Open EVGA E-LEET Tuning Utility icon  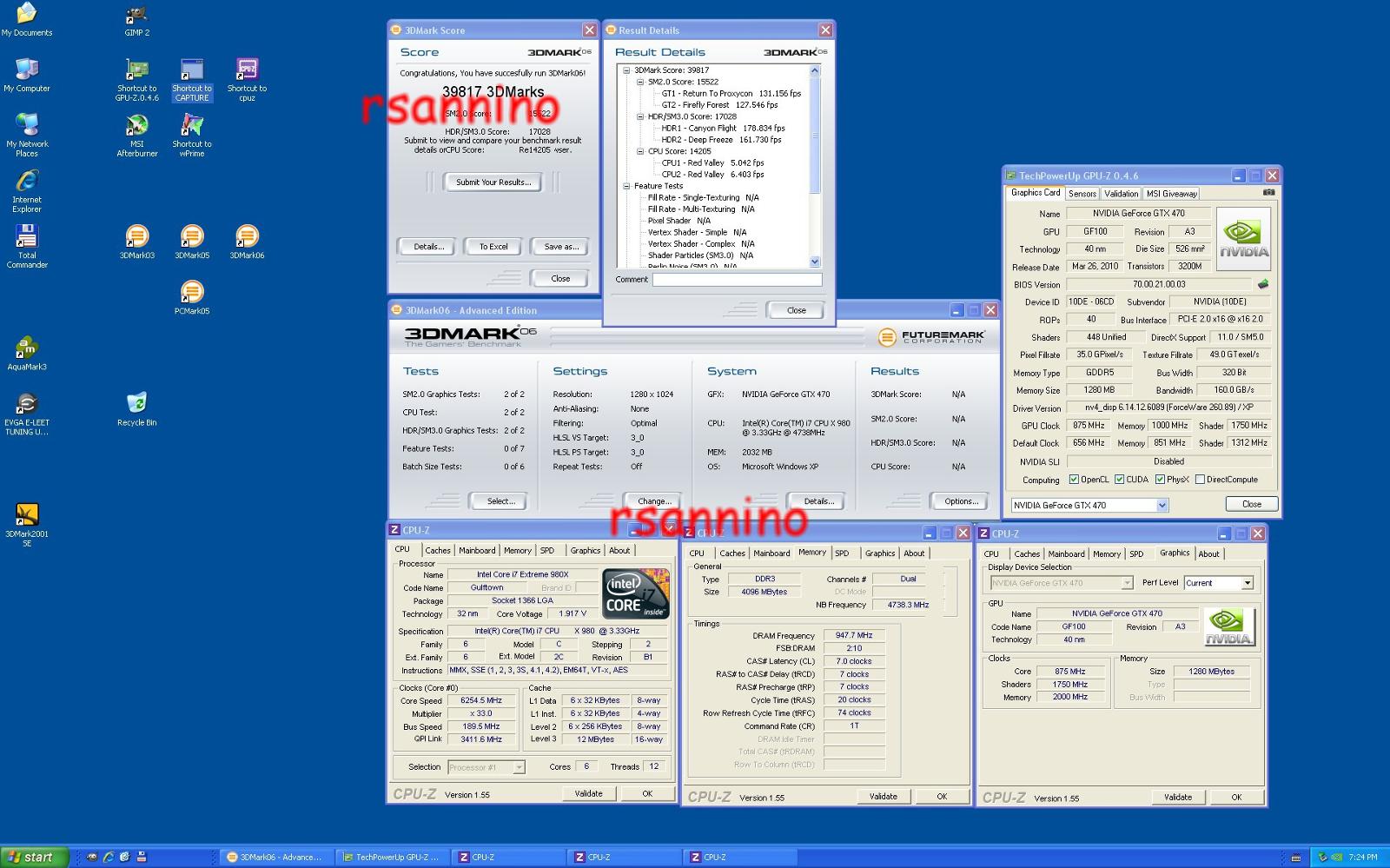pos(27,414)
